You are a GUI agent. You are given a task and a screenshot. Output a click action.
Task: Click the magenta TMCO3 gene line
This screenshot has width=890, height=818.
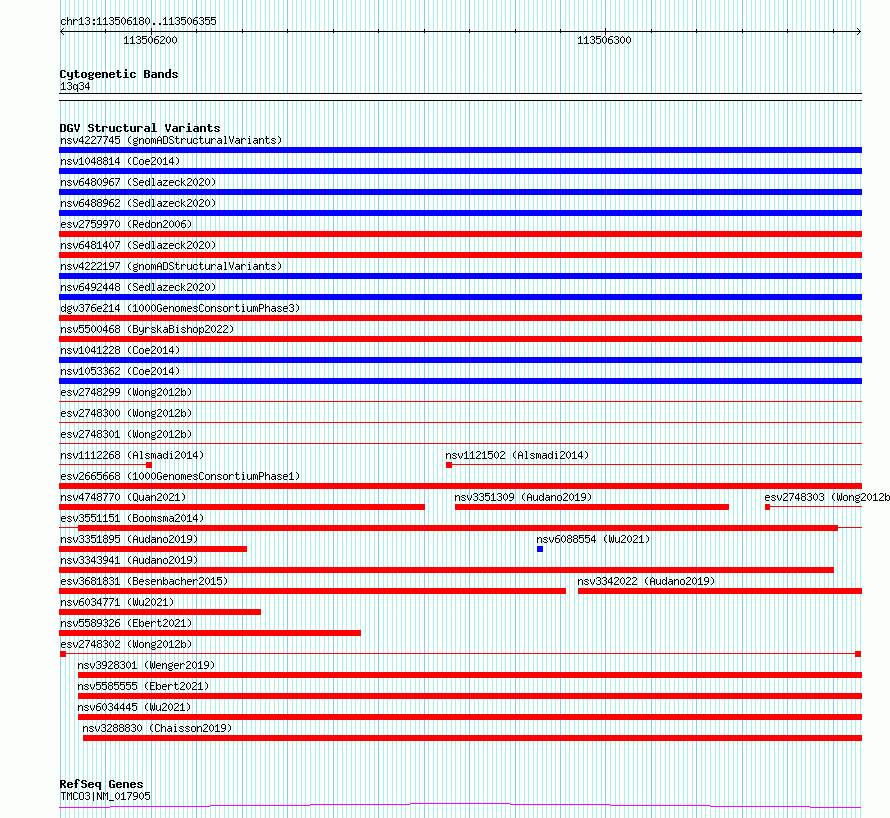click(x=460, y=805)
